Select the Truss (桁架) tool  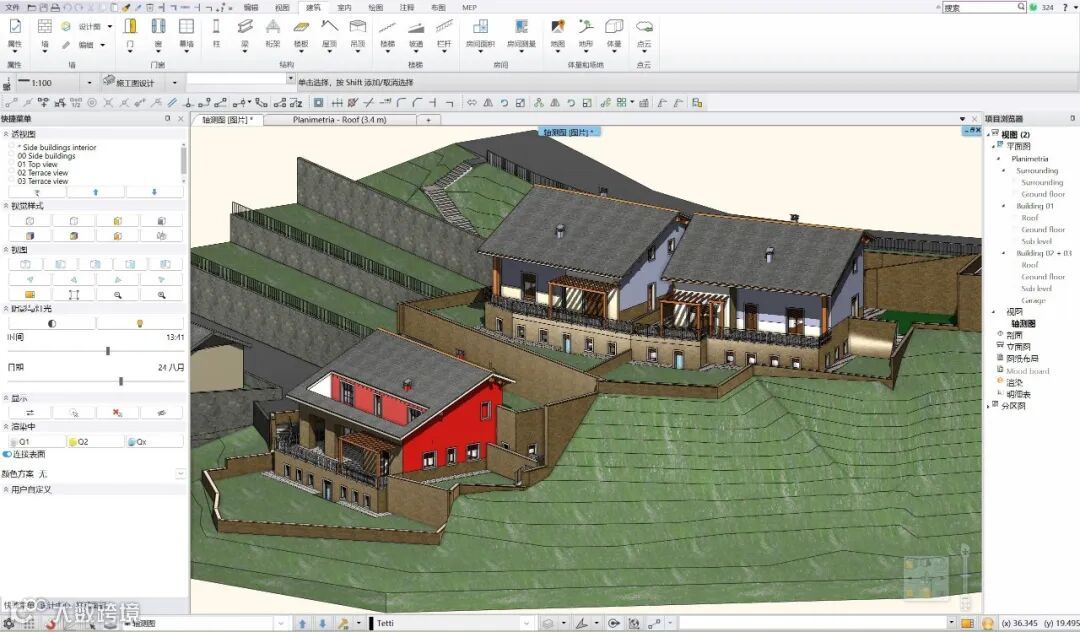[x=273, y=33]
